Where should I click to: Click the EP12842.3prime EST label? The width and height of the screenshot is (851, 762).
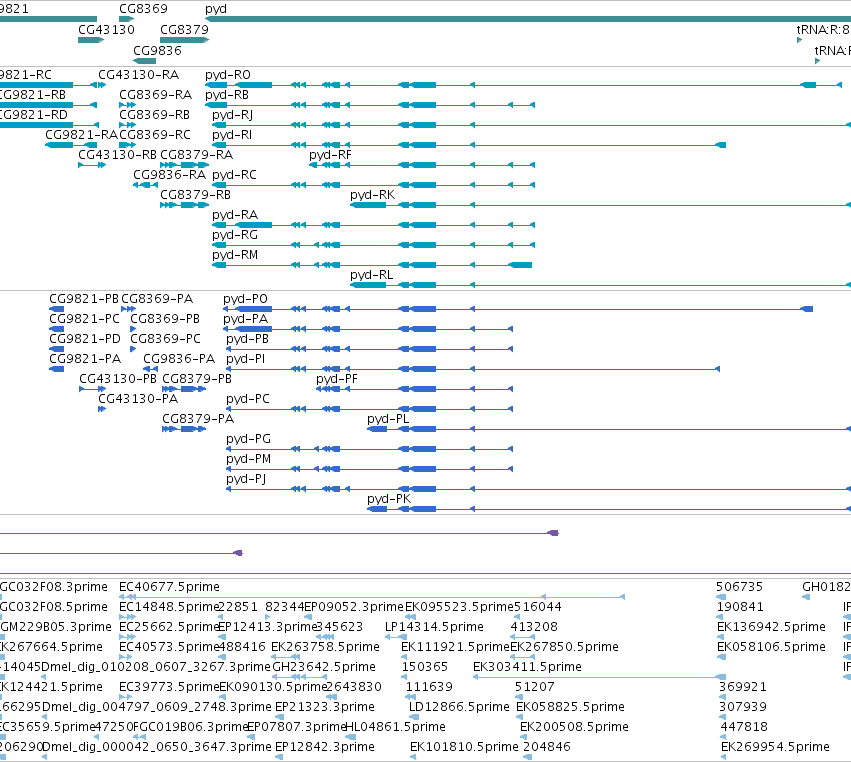pyautogui.click(x=325, y=748)
